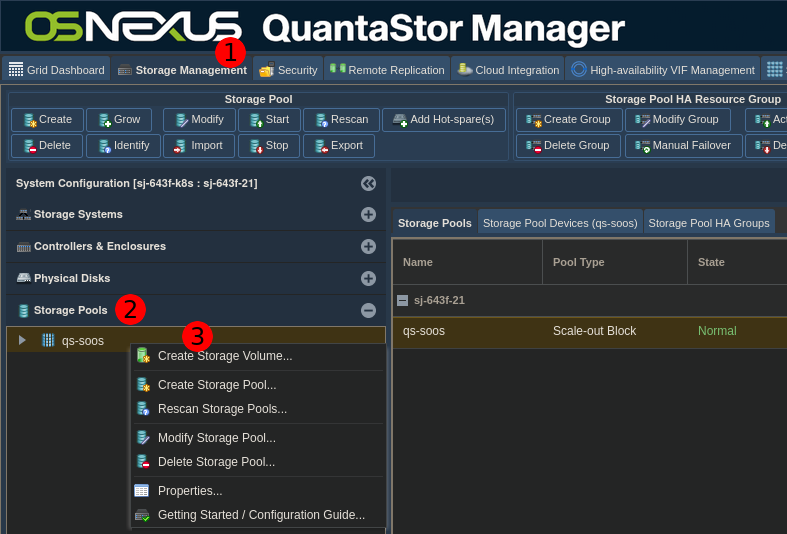Image resolution: width=787 pixels, height=534 pixels.
Task: Collapse the sj-643f-21 group row
Action: [402, 300]
